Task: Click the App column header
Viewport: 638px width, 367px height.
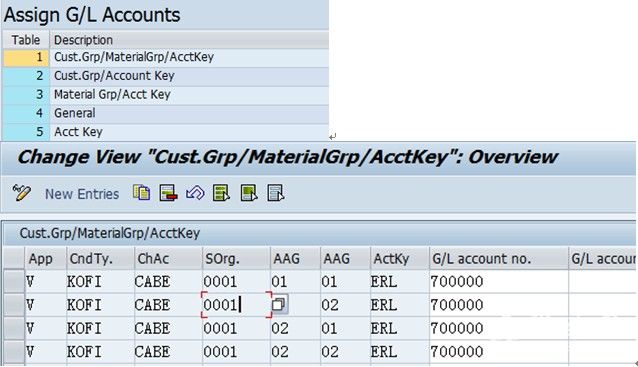Action: click(45, 258)
